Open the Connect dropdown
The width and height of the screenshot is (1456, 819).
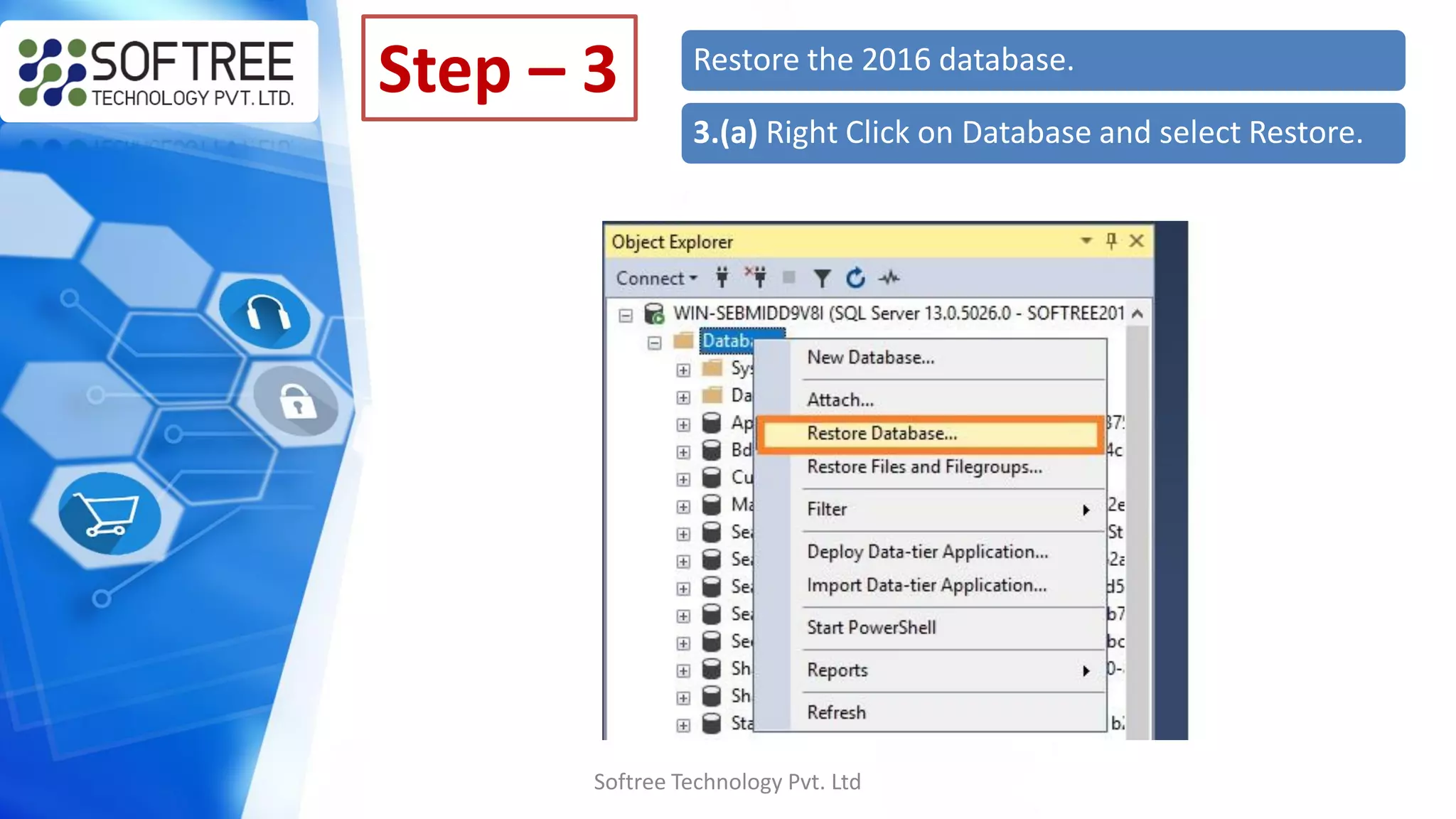coord(656,278)
